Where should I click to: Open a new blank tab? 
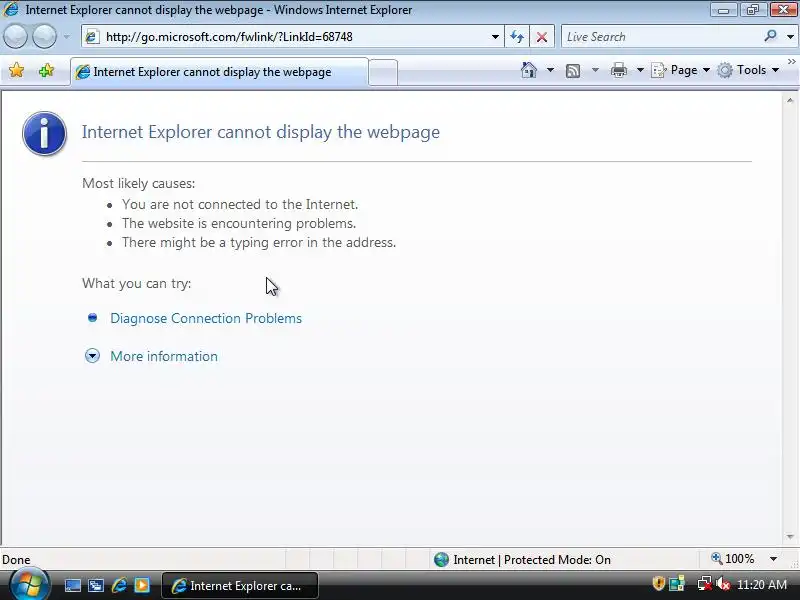click(x=383, y=72)
